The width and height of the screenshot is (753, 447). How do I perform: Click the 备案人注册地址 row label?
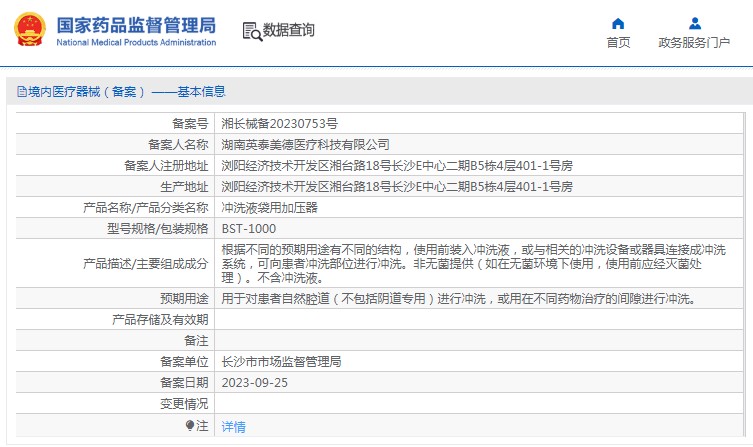tap(166, 166)
